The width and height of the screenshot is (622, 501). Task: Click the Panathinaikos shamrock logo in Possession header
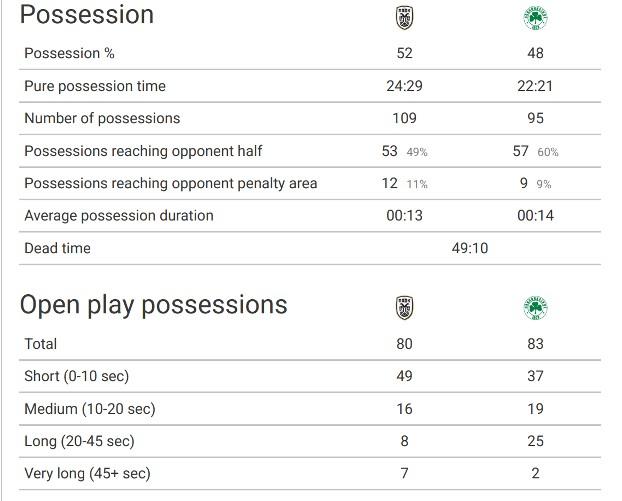click(x=535, y=18)
